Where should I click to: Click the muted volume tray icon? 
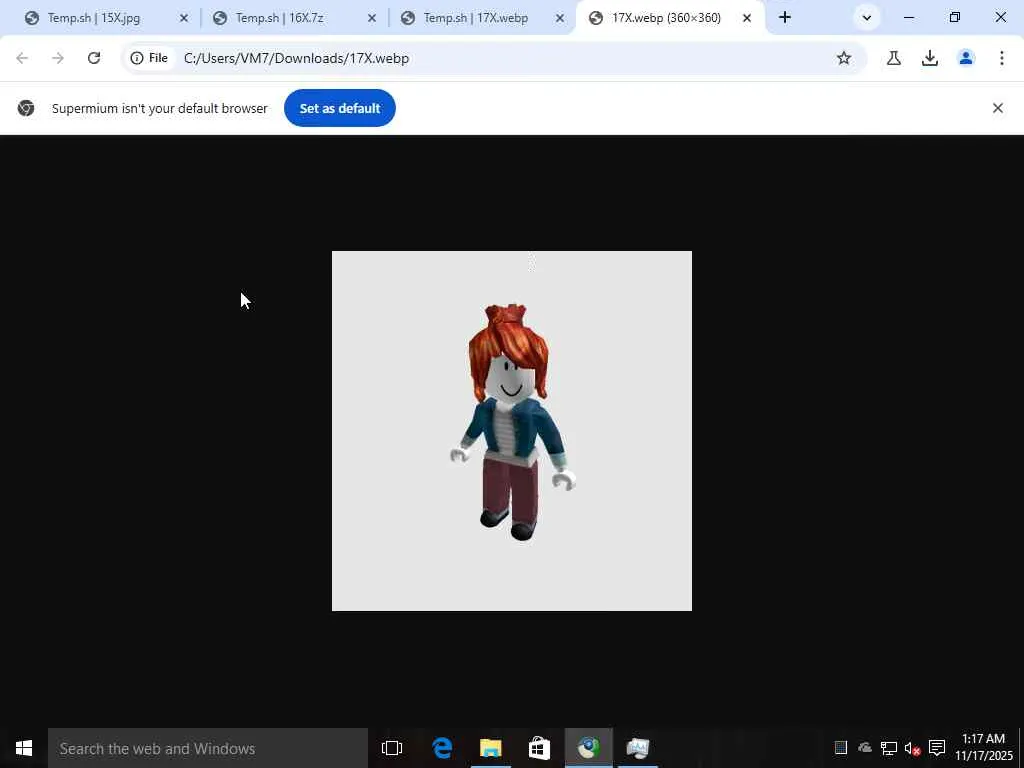click(x=912, y=748)
